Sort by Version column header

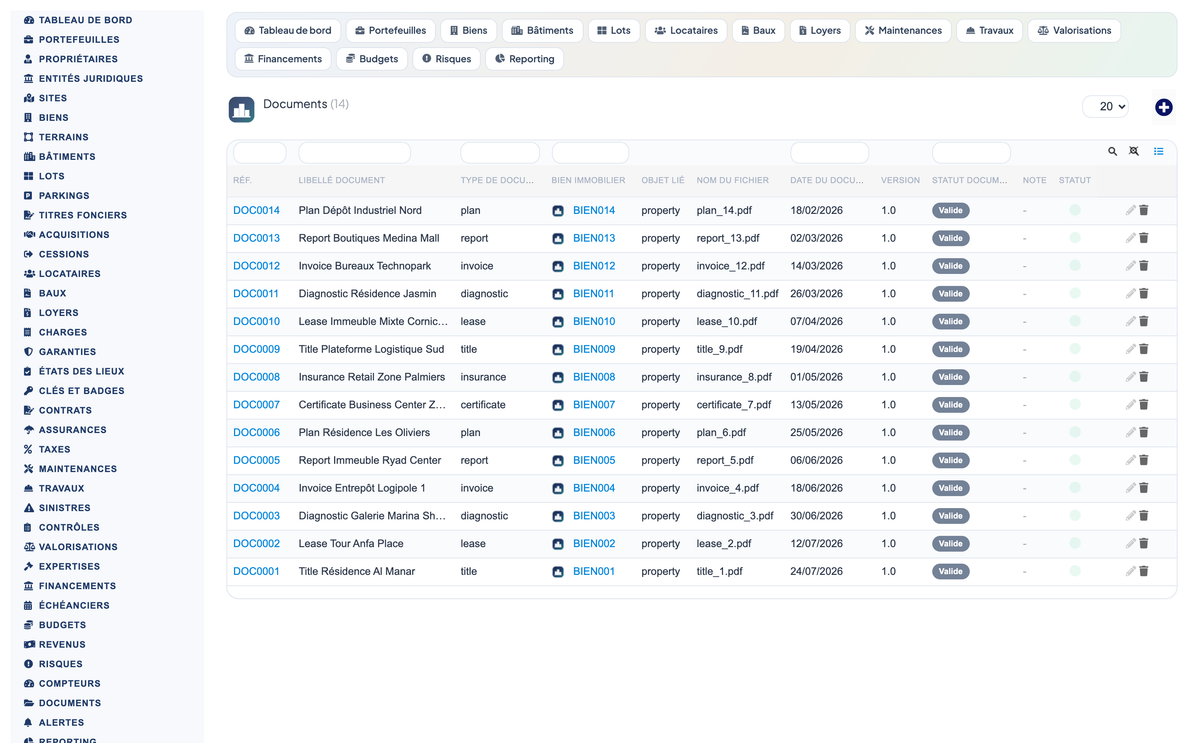point(900,181)
